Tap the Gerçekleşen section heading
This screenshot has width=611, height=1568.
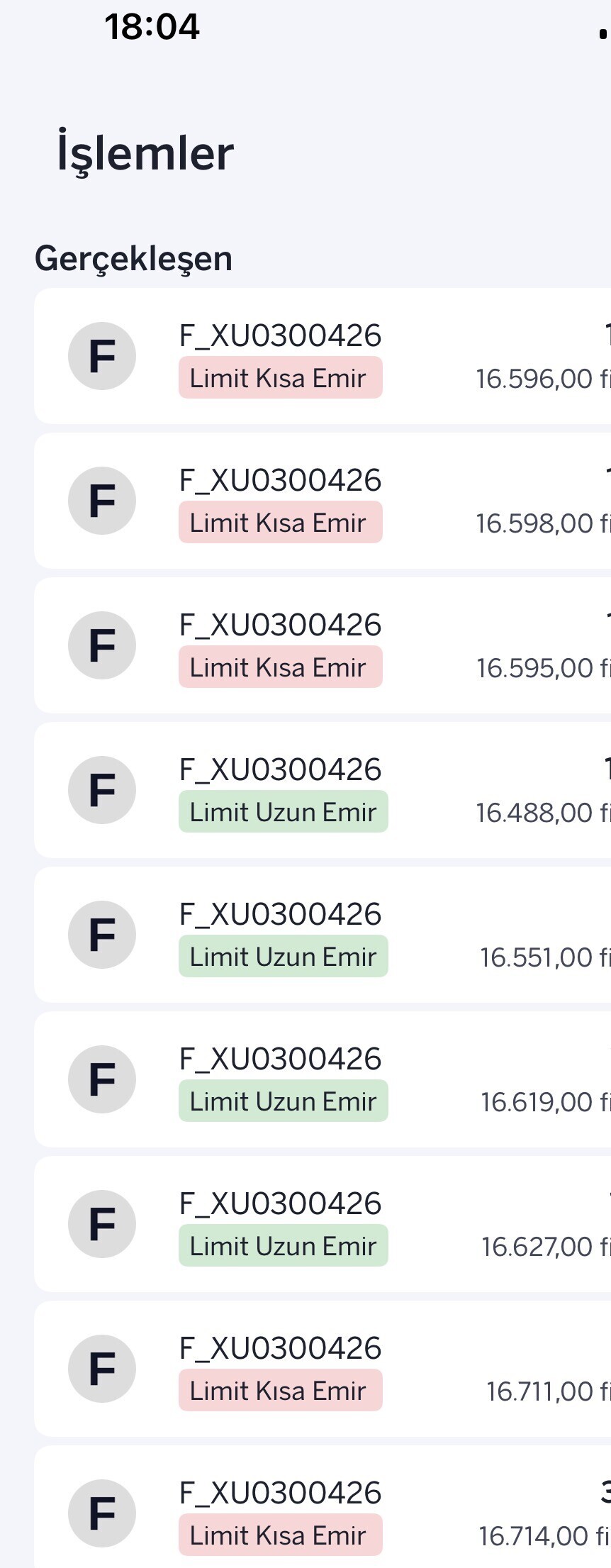(133, 258)
